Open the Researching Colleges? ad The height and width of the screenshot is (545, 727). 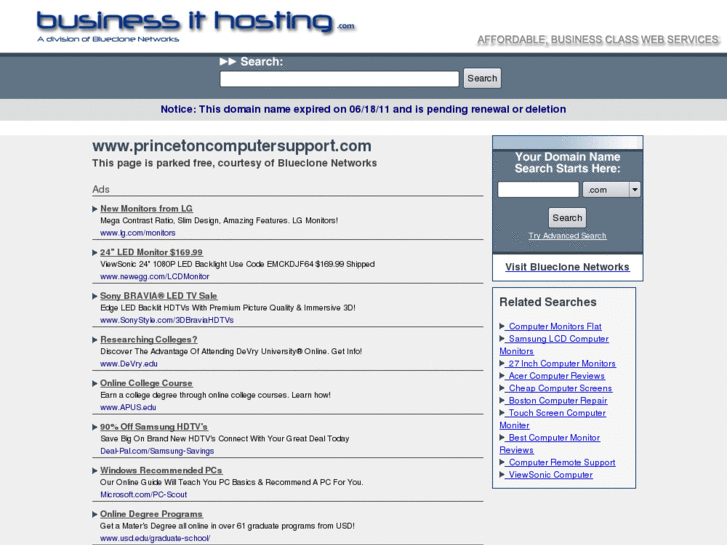(x=149, y=340)
